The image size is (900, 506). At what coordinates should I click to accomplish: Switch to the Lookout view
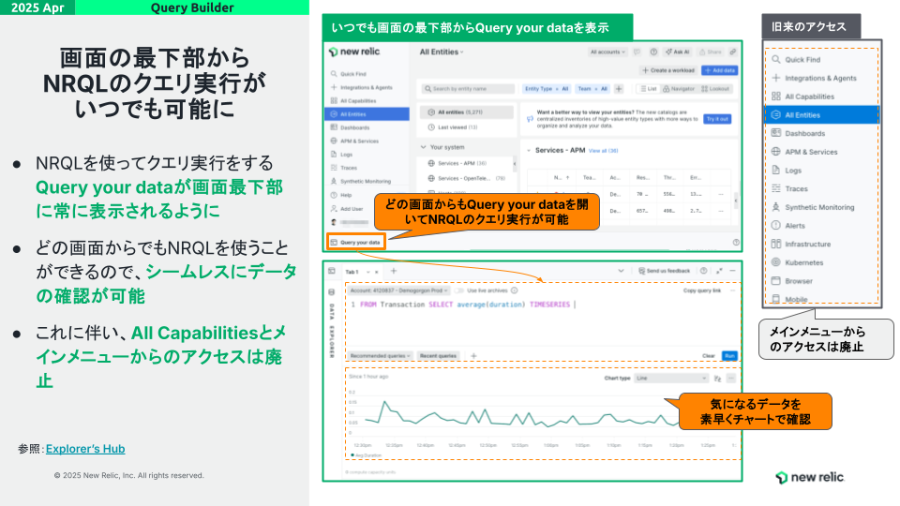715,88
